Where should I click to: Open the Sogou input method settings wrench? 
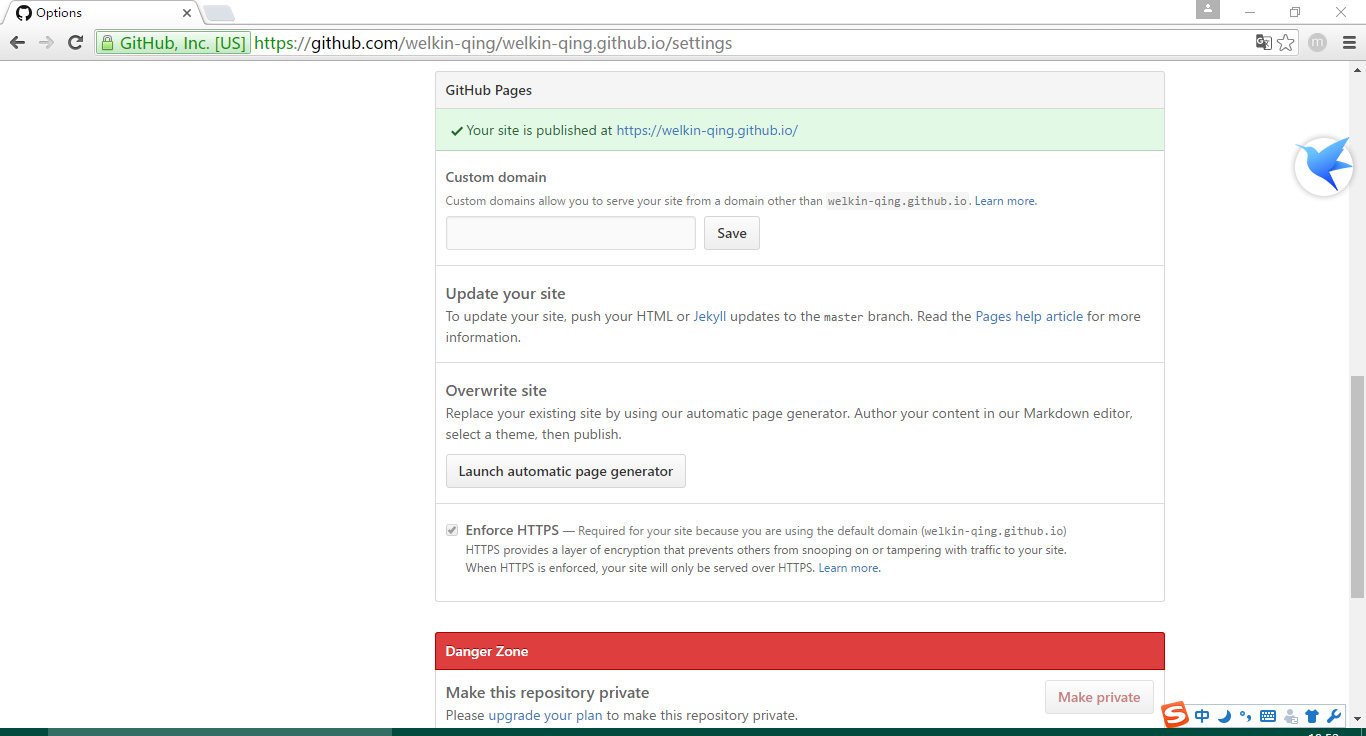point(1333,715)
